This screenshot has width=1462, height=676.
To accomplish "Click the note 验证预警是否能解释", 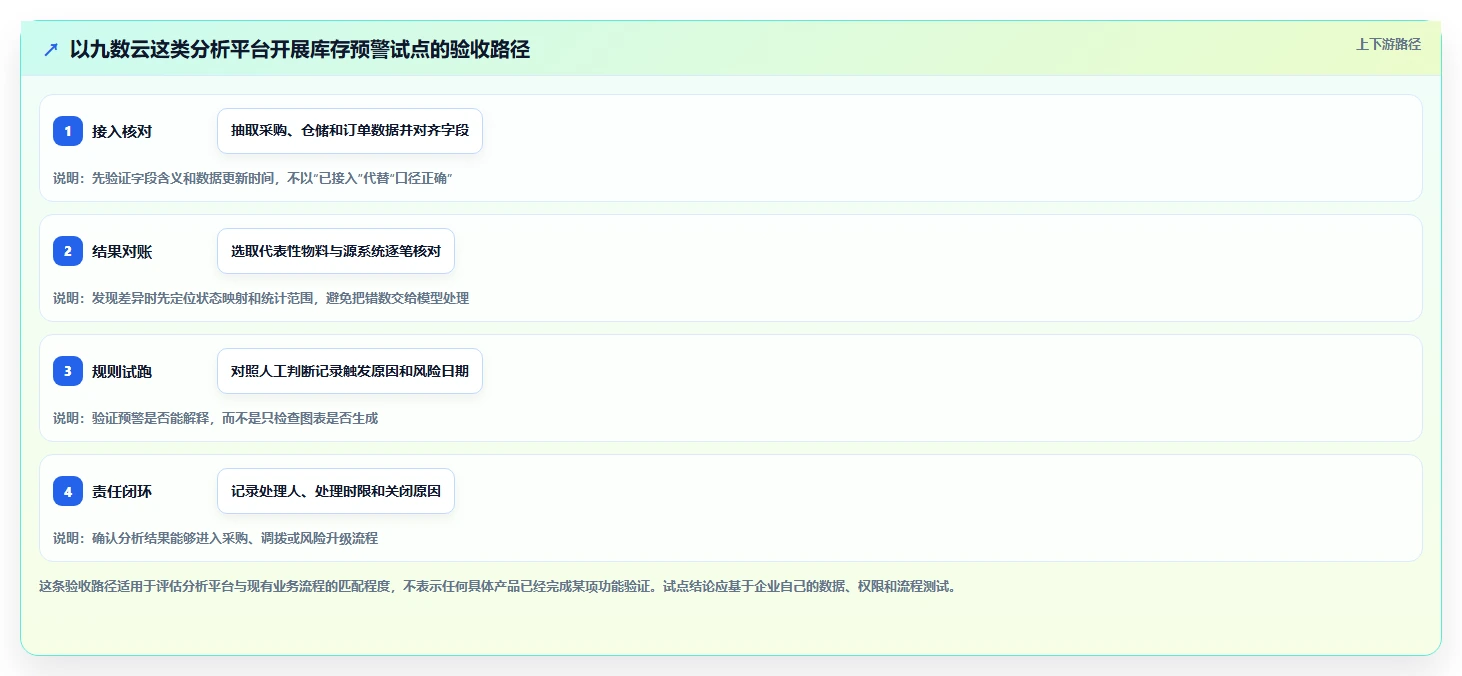I will pyautogui.click(x=215, y=418).
